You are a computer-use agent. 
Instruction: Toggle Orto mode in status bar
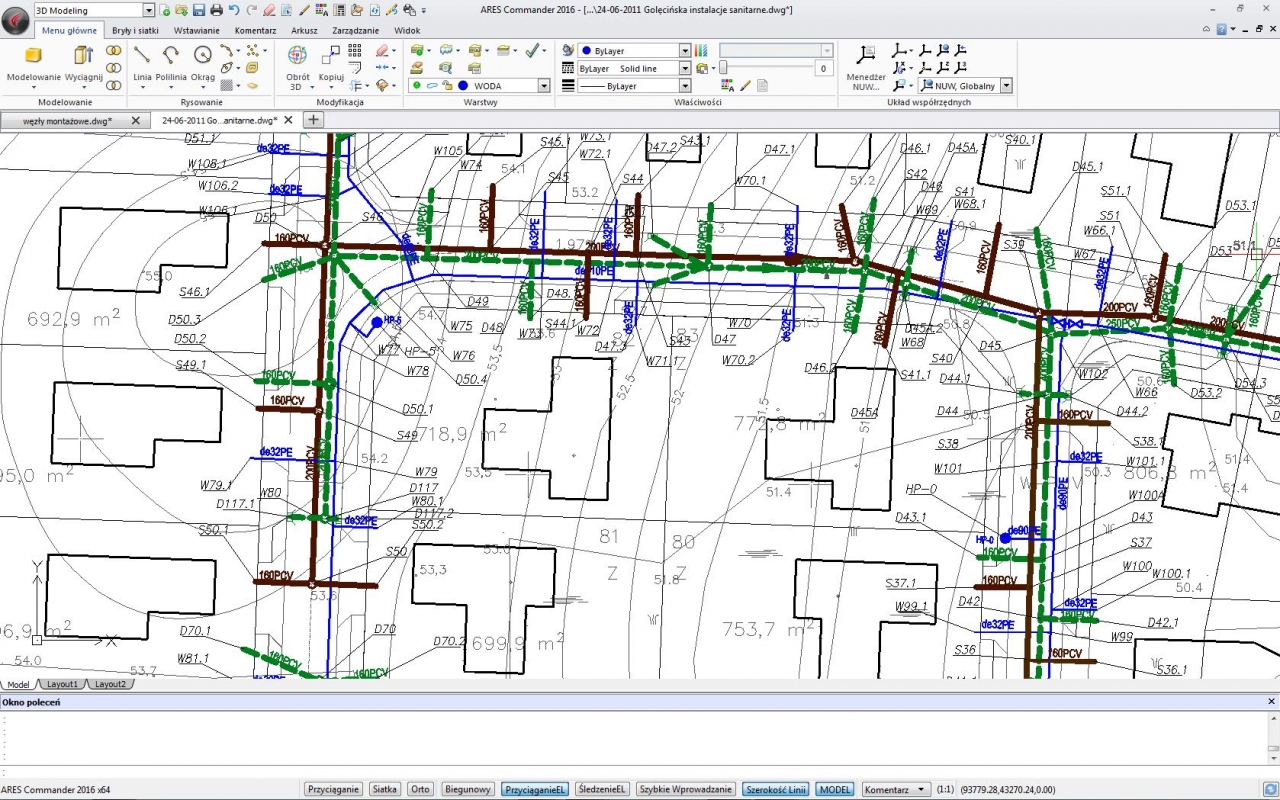[420, 790]
